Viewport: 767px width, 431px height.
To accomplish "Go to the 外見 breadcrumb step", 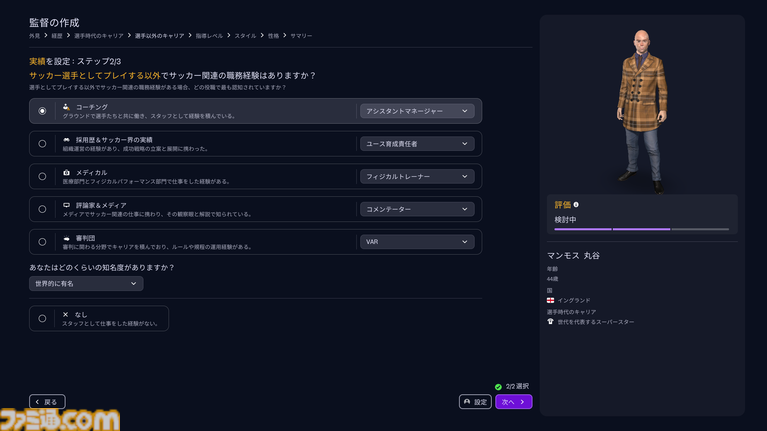I will (35, 35).
